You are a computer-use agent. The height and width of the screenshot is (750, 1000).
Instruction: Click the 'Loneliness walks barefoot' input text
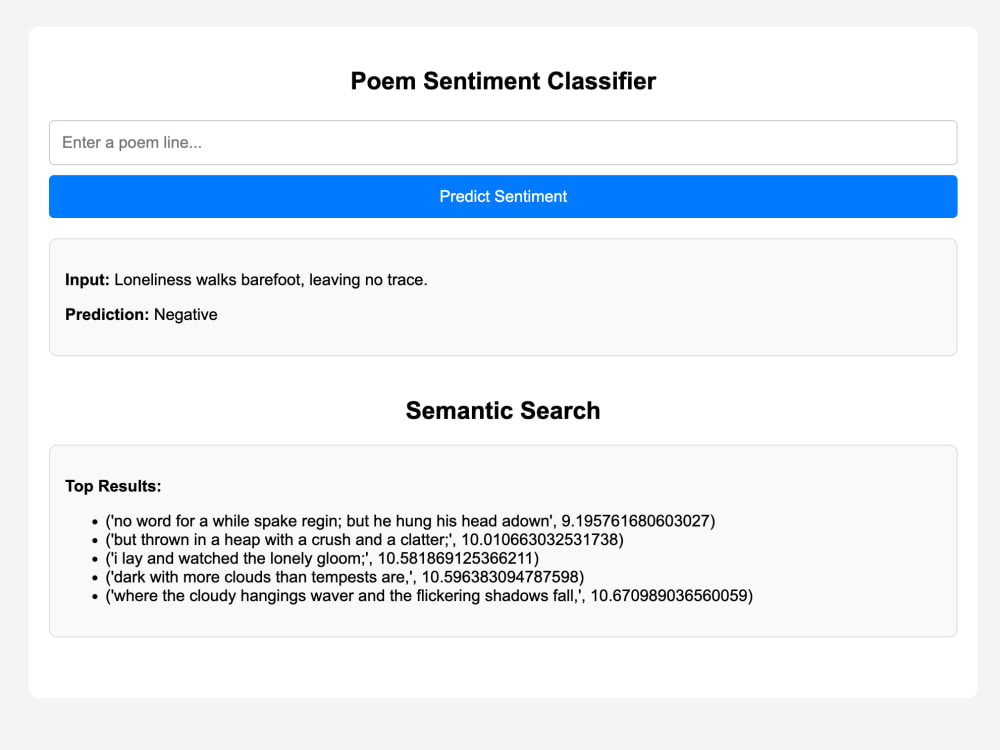(x=271, y=280)
